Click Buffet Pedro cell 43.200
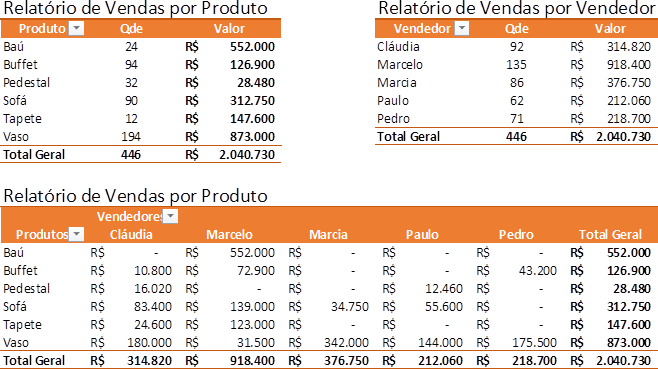Viewport: 658px width, 369px height. pyautogui.click(x=538, y=271)
